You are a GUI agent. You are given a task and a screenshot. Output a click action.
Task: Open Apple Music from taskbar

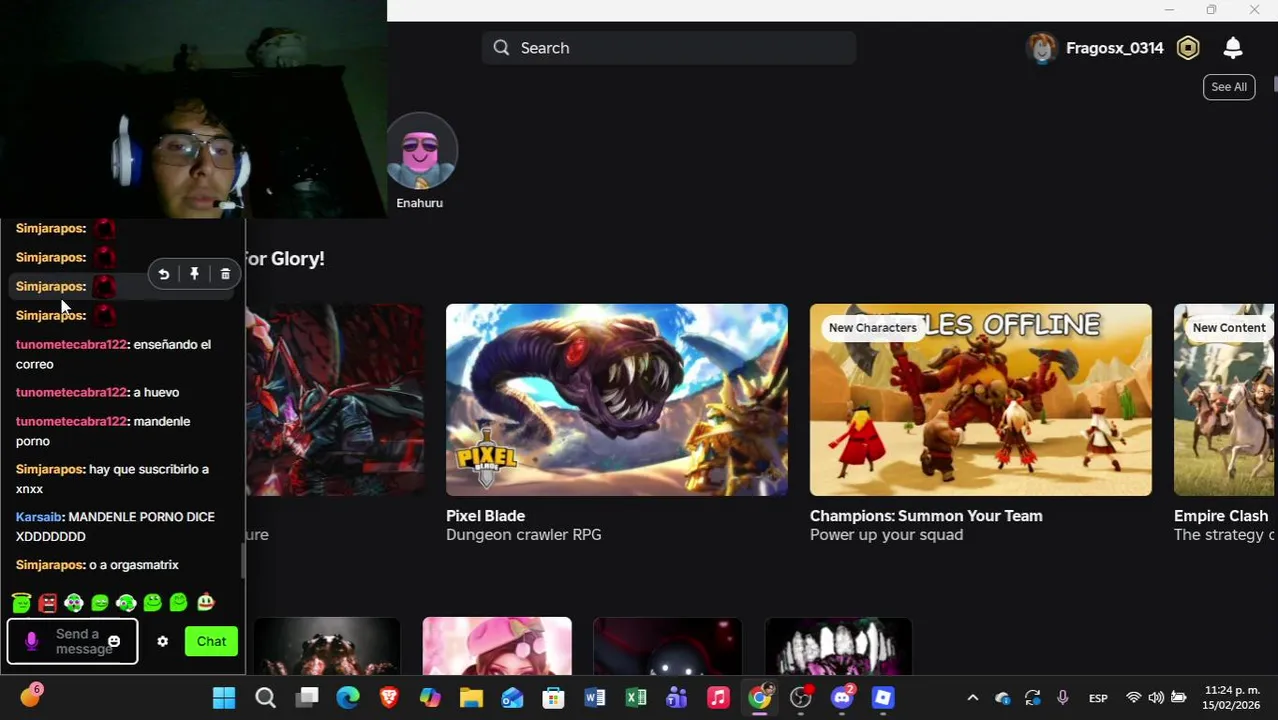[x=718, y=698]
